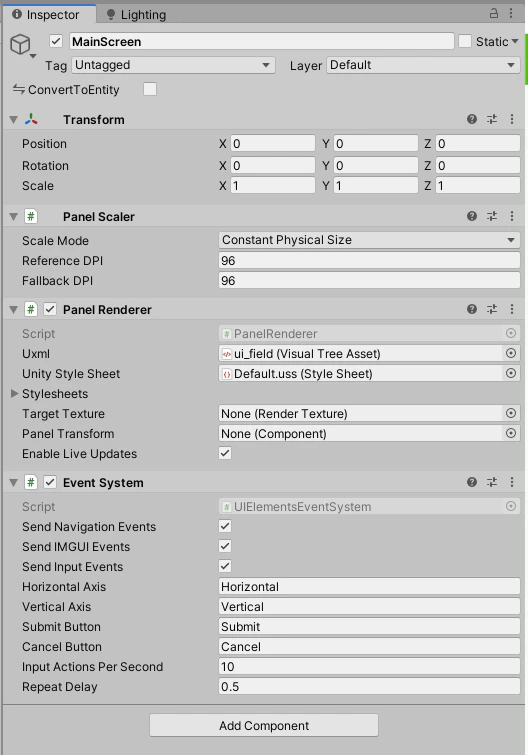Viewport: 528px width, 755px height.
Task: Toggle Send IMGUI Events checkbox
Action: tap(225, 546)
